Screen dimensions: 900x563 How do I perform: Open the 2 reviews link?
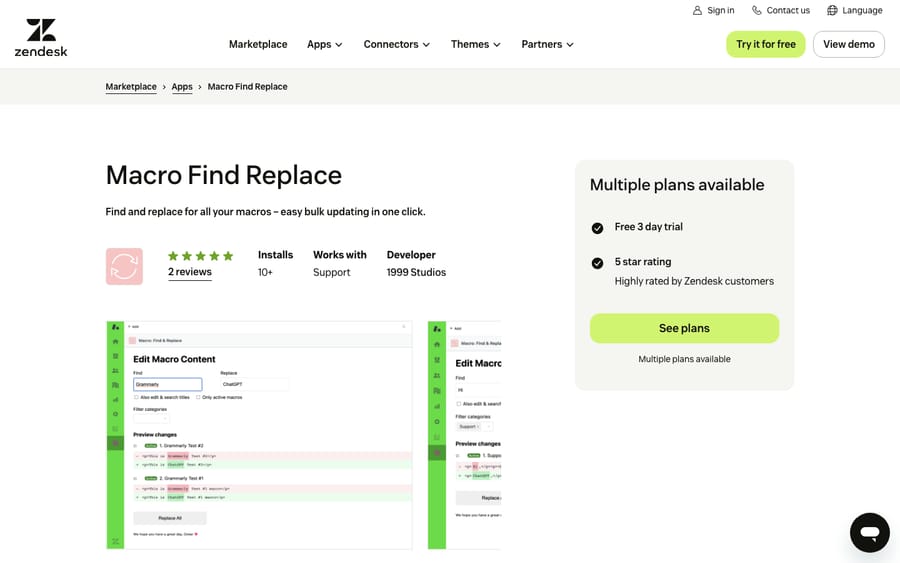click(189, 272)
